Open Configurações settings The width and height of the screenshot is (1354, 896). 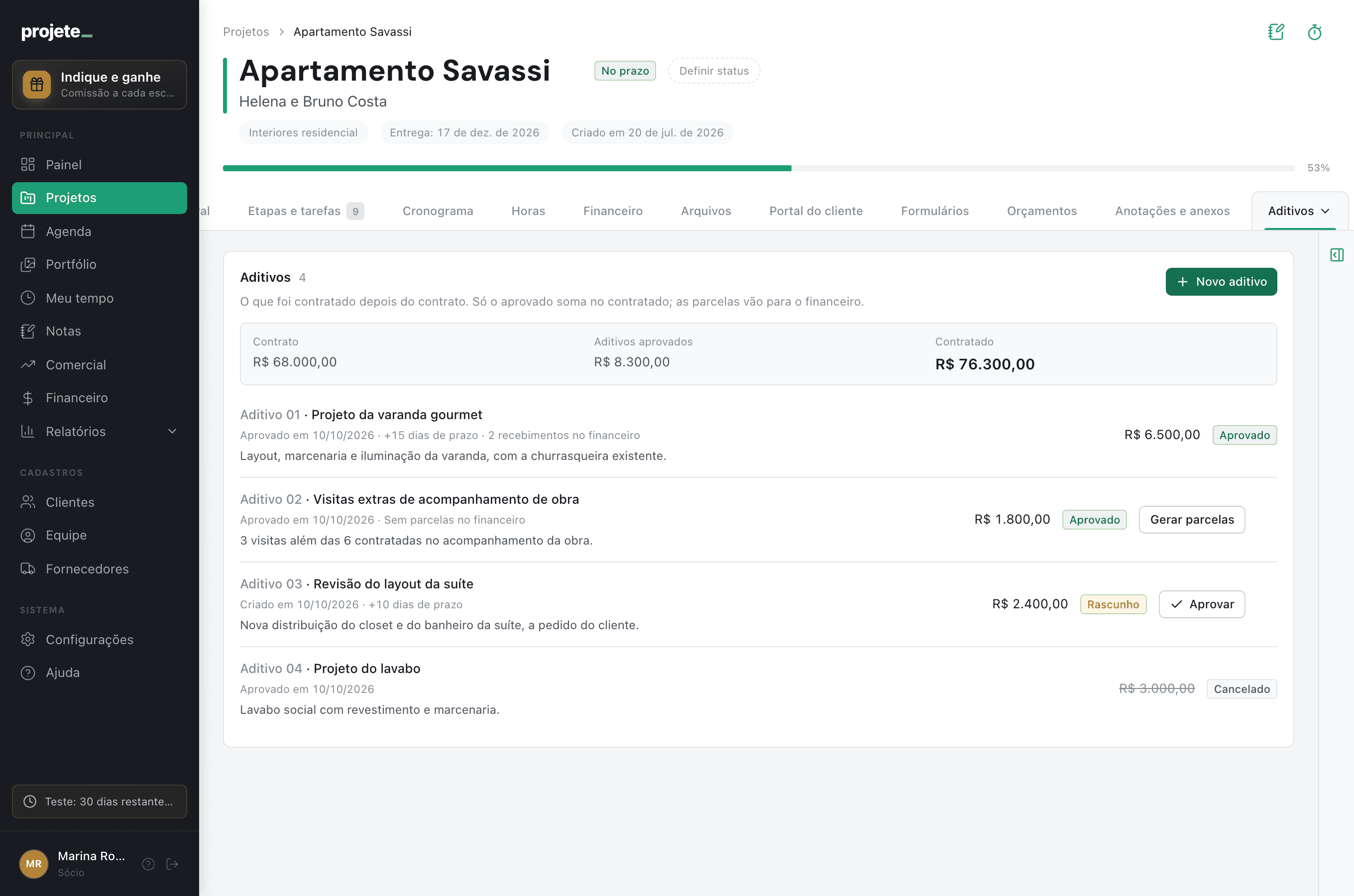100,640
